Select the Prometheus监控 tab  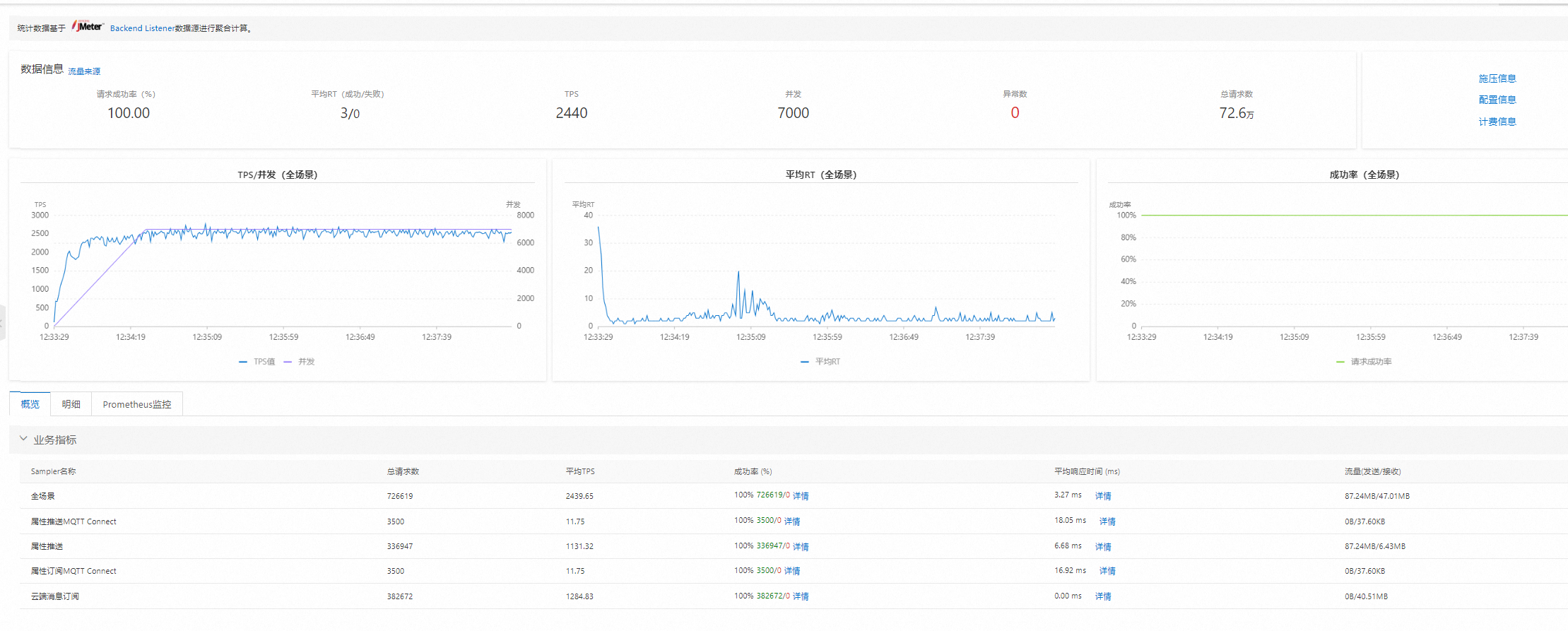136,404
